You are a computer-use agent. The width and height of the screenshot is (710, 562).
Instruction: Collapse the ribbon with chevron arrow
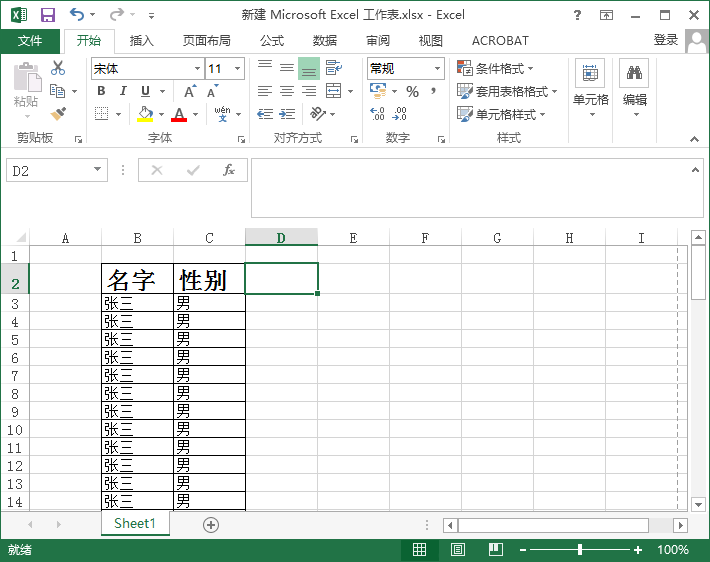coord(694,139)
